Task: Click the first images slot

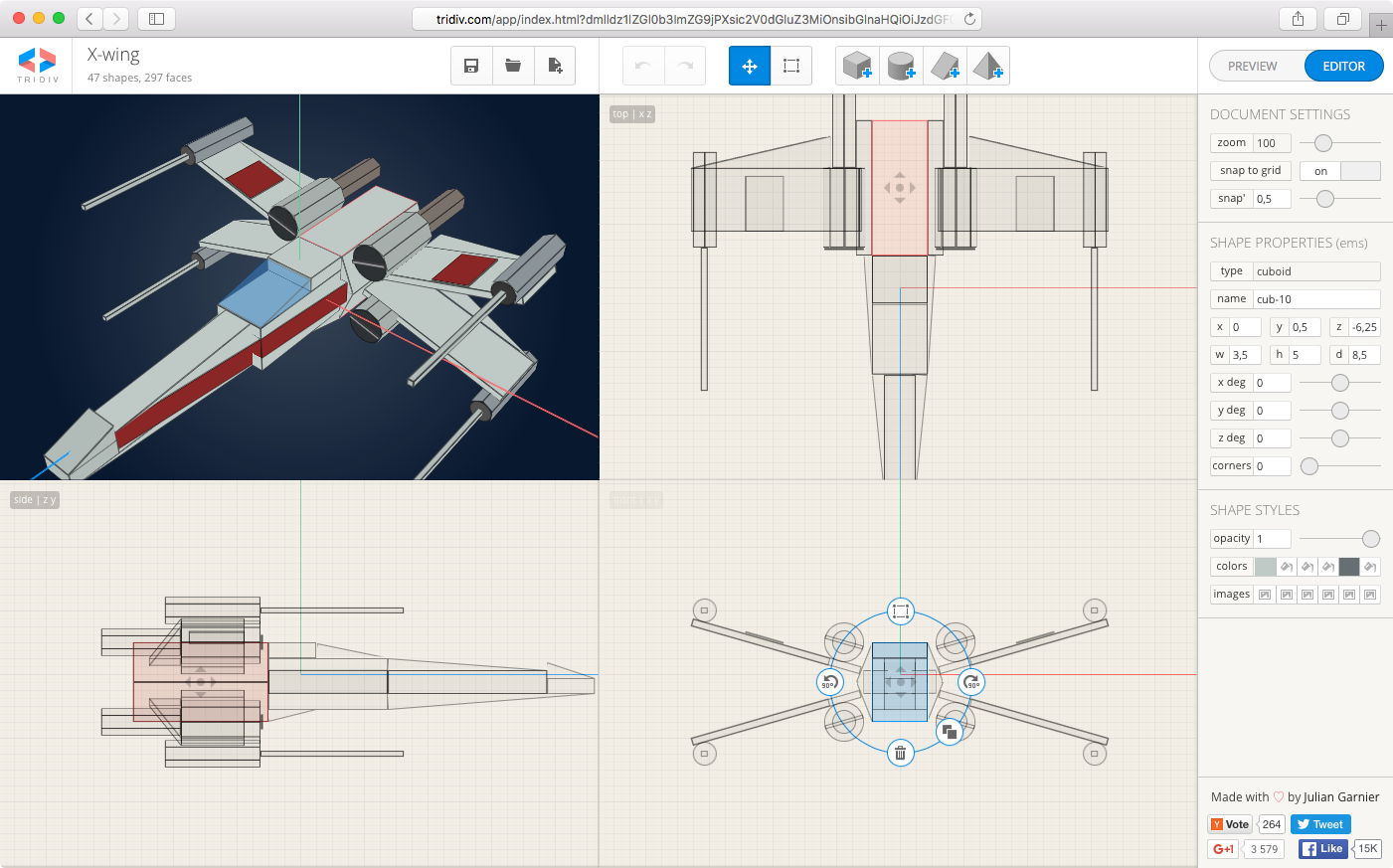Action: pyautogui.click(x=1265, y=595)
